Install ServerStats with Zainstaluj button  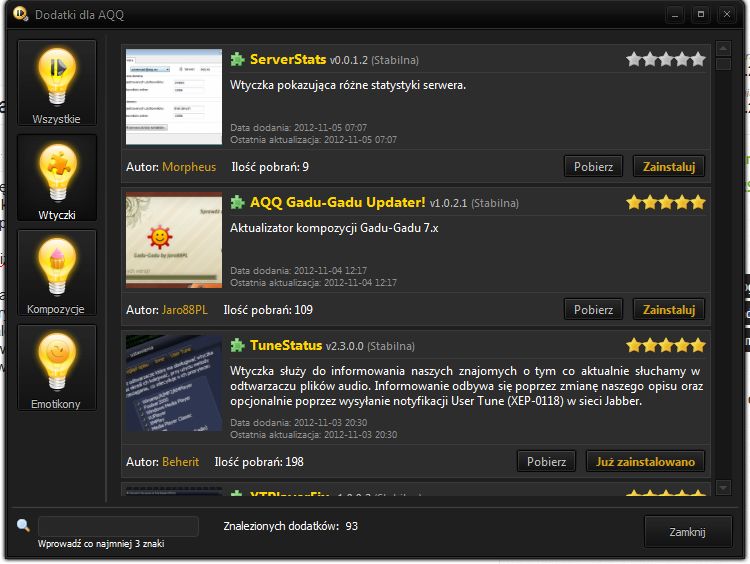[x=669, y=166]
